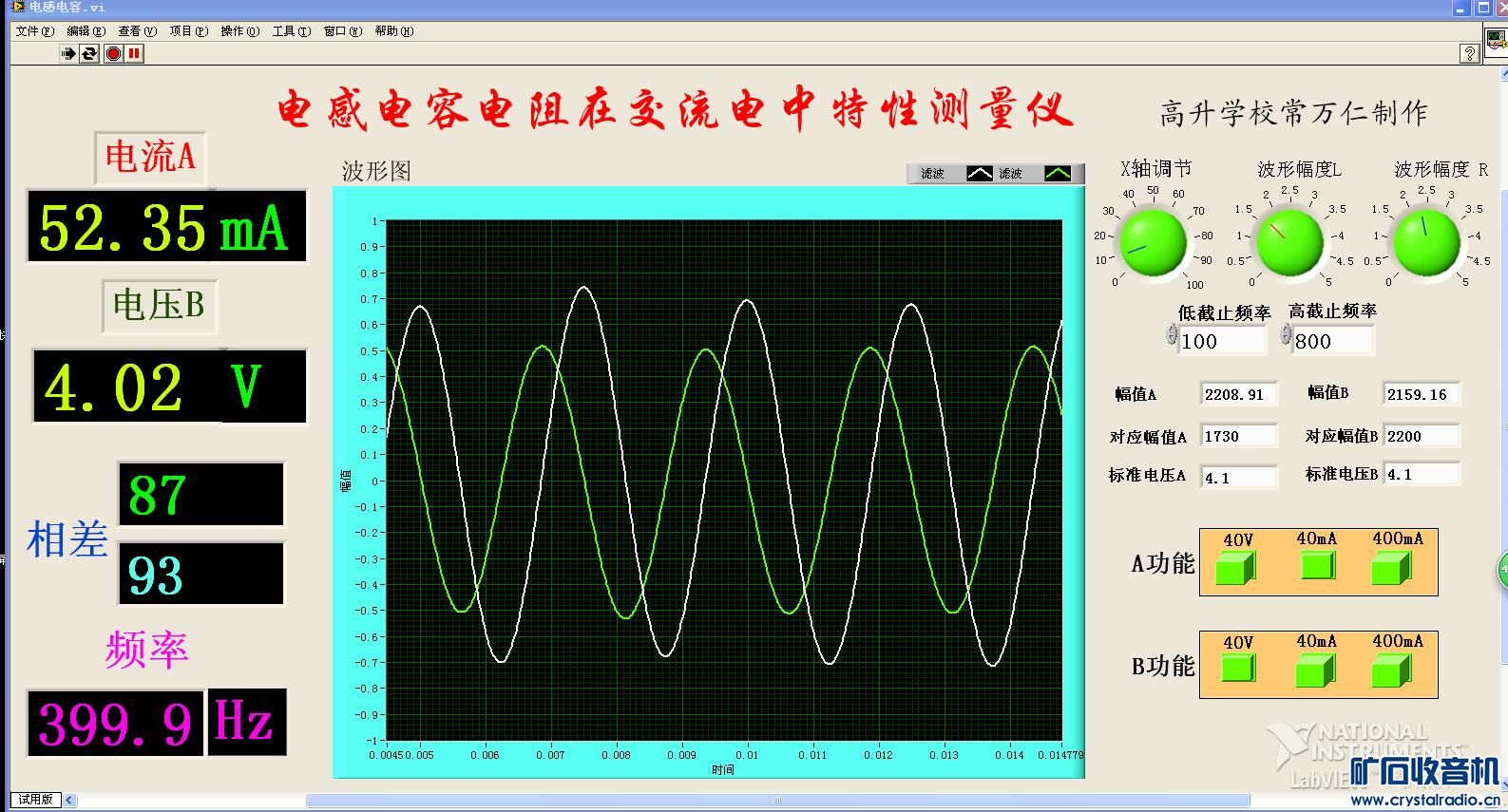Pause execution with the pause icon

coord(134,54)
